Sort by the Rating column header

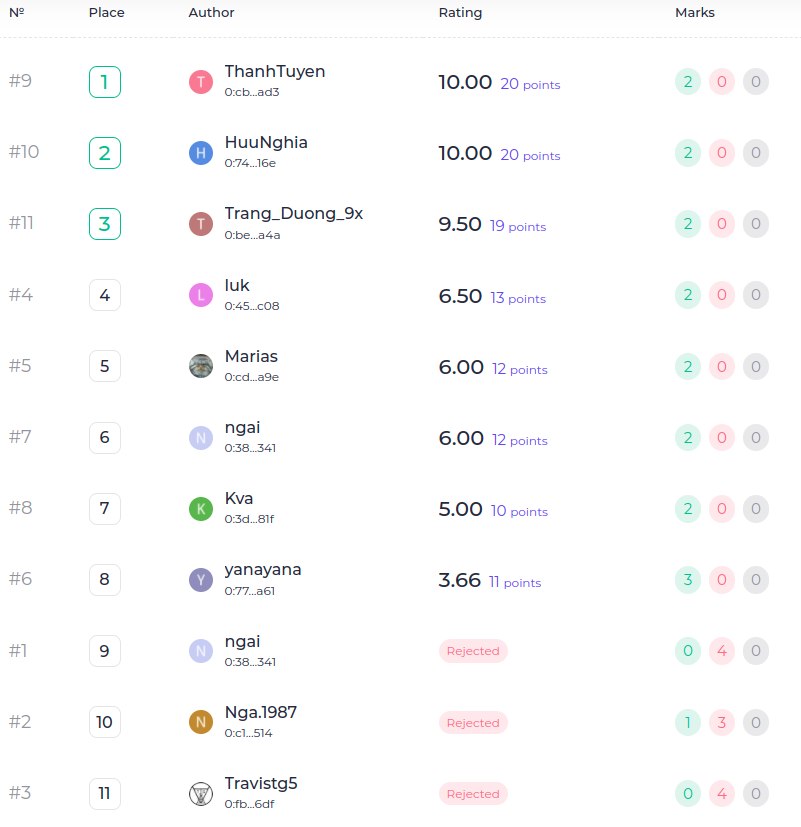460,13
